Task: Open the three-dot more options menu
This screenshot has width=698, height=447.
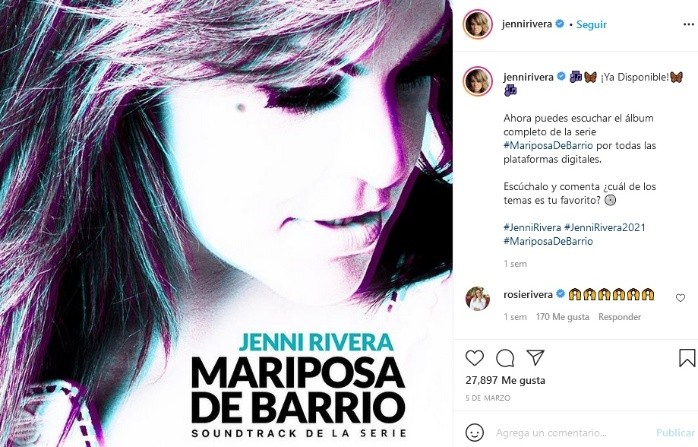Action: pyautogui.click(x=688, y=24)
